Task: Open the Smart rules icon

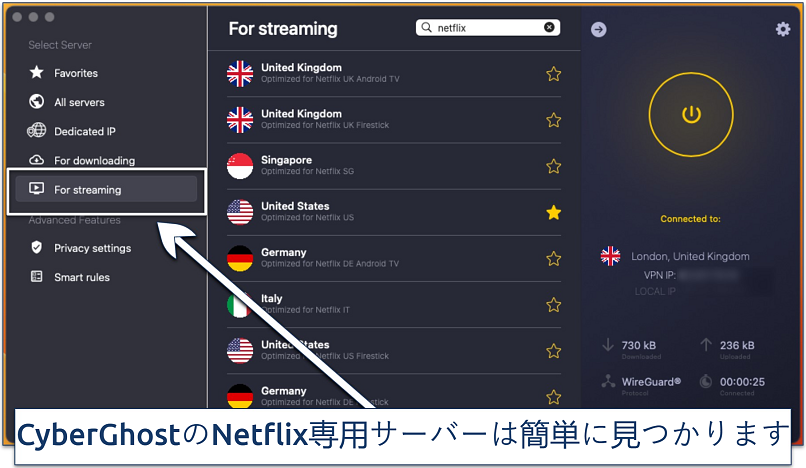Action: point(36,277)
